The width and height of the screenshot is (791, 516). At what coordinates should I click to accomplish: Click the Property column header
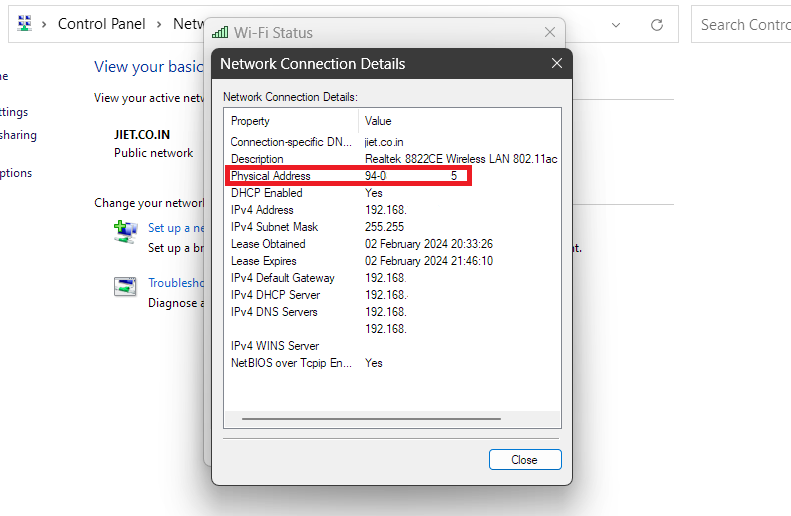tap(251, 121)
